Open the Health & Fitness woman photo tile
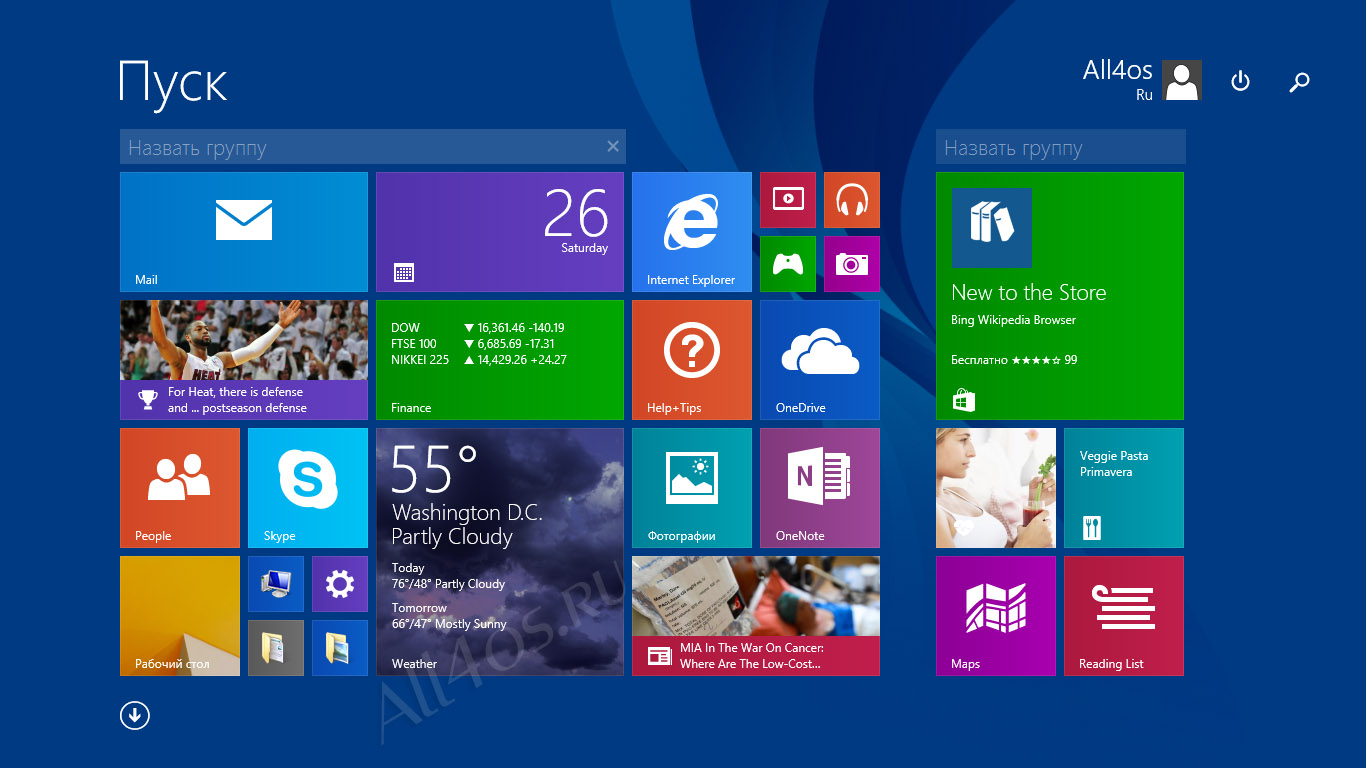This screenshot has width=1366, height=768. point(996,488)
